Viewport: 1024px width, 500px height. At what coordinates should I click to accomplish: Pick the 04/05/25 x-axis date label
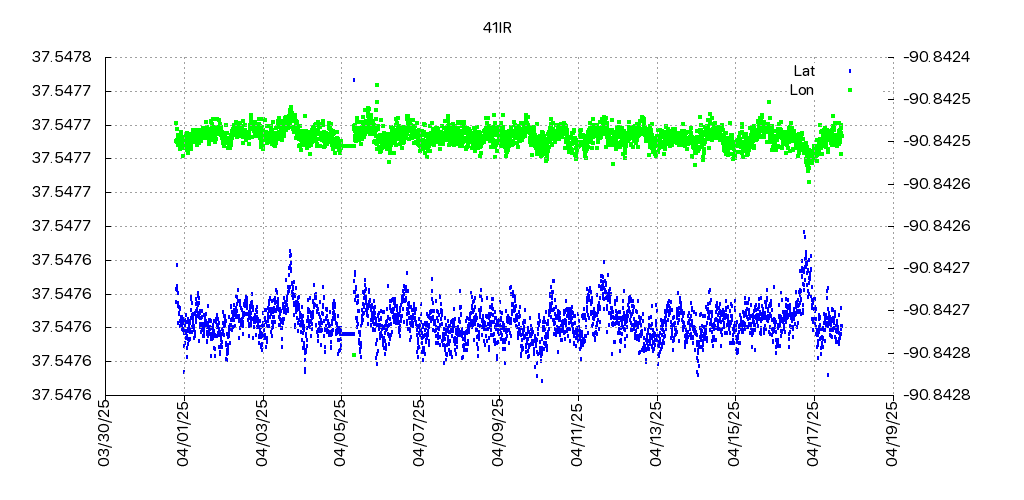click(340, 431)
